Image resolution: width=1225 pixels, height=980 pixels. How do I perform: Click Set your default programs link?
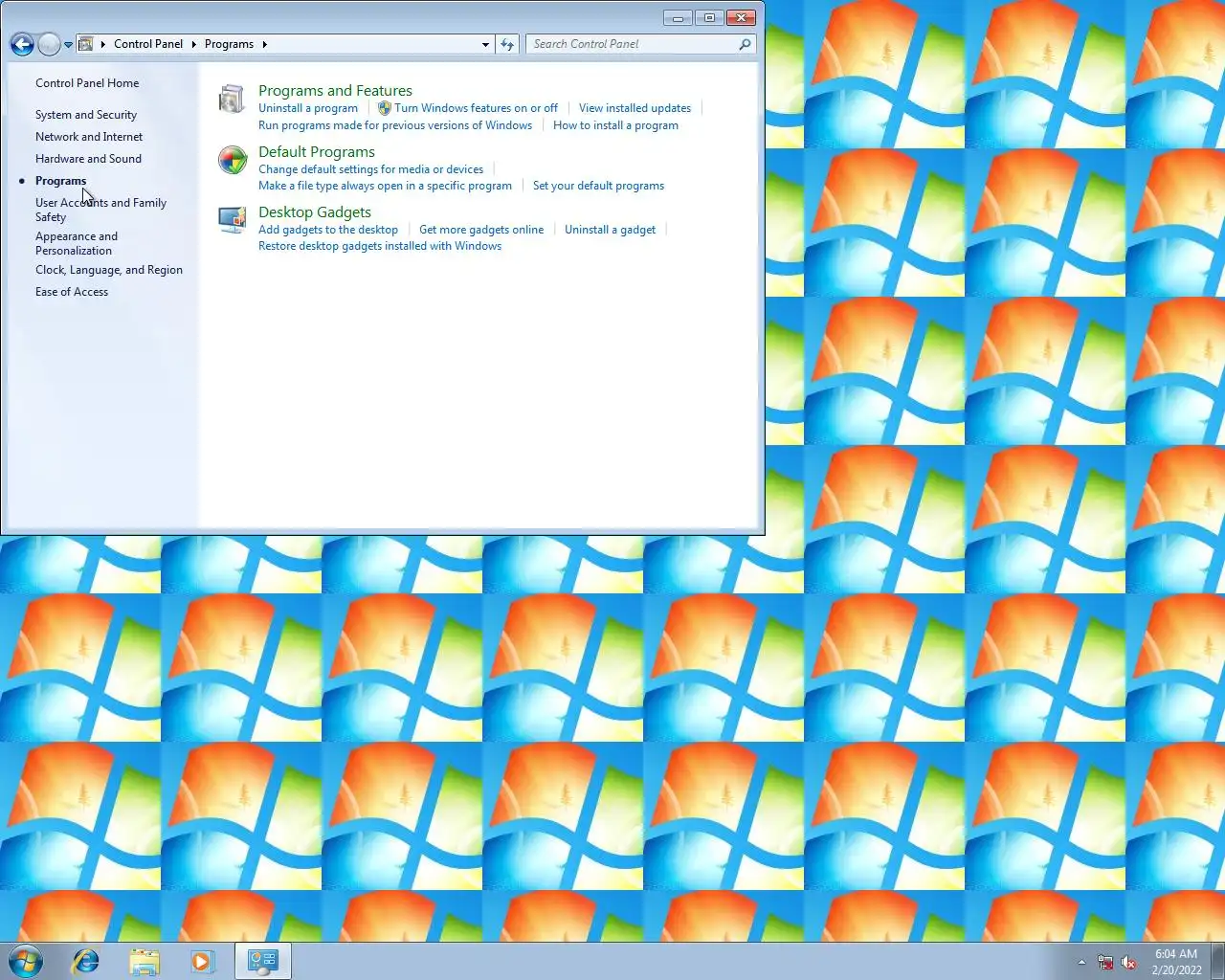[598, 186]
